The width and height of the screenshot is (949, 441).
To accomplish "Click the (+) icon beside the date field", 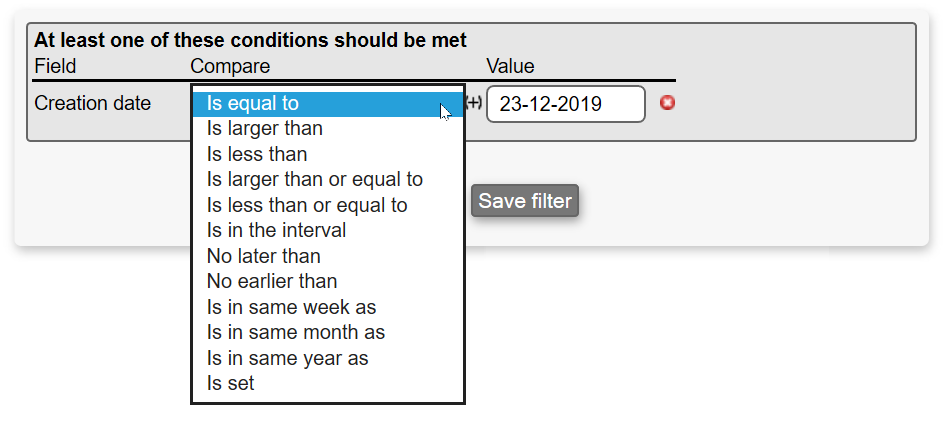I will pyautogui.click(x=474, y=103).
